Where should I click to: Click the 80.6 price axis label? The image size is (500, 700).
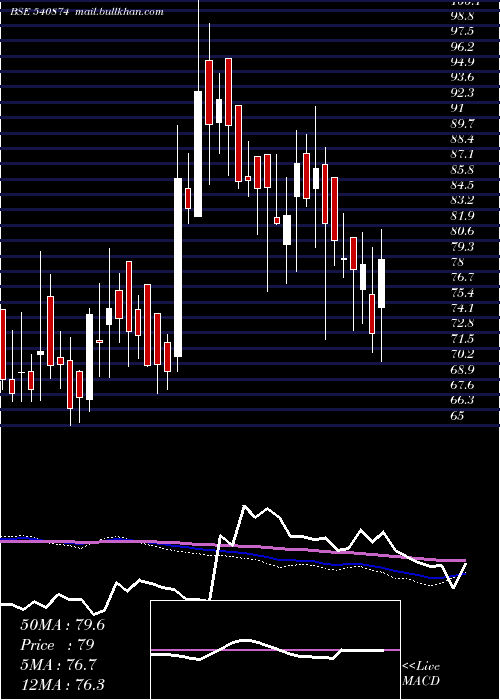tap(462, 231)
